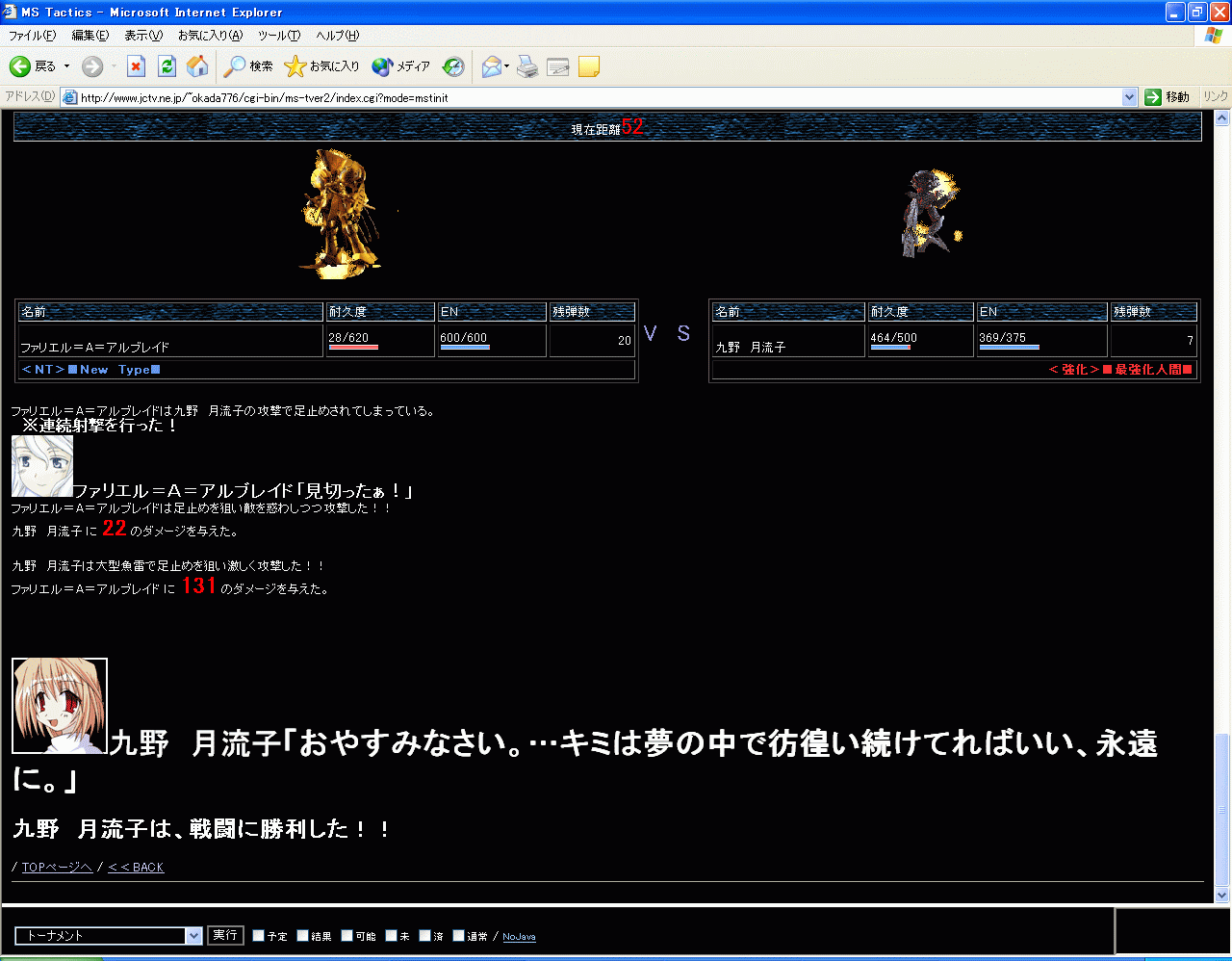The height and width of the screenshot is (961, 1232).
Task: Expand the 戻る back history dropdown arrow
Action: (67, 66)
